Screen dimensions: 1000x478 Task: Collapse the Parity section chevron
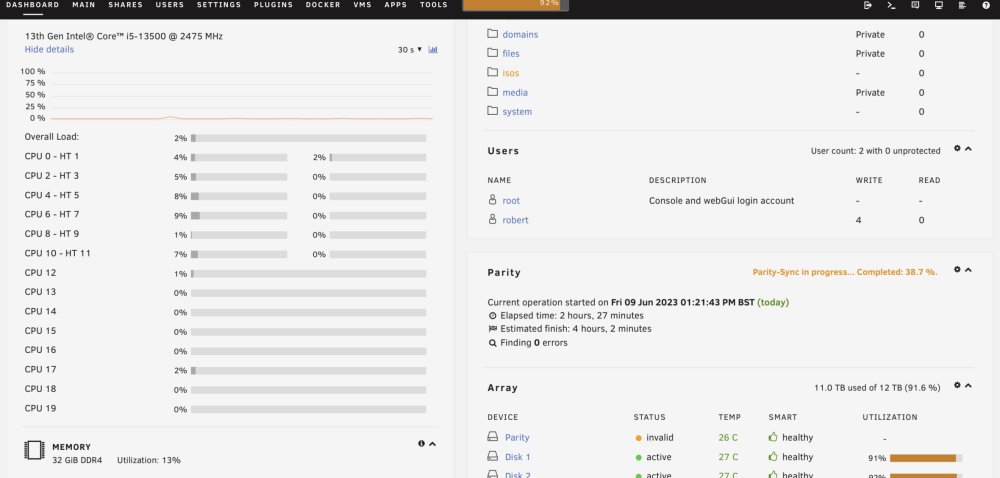968,270
